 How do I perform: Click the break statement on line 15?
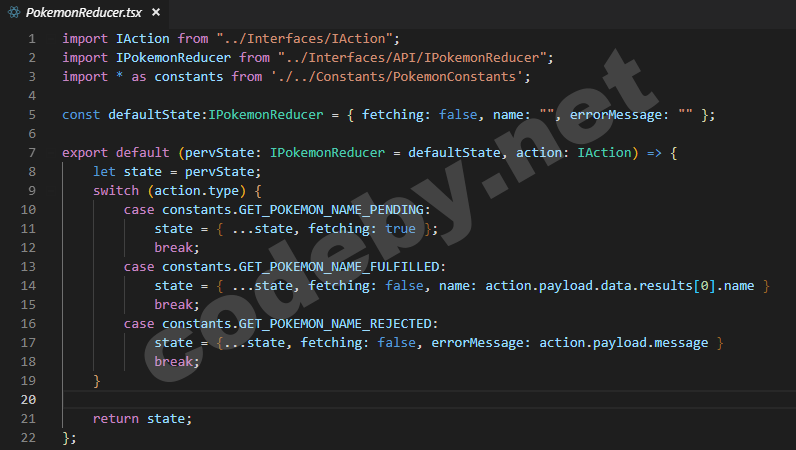point(177,305)
